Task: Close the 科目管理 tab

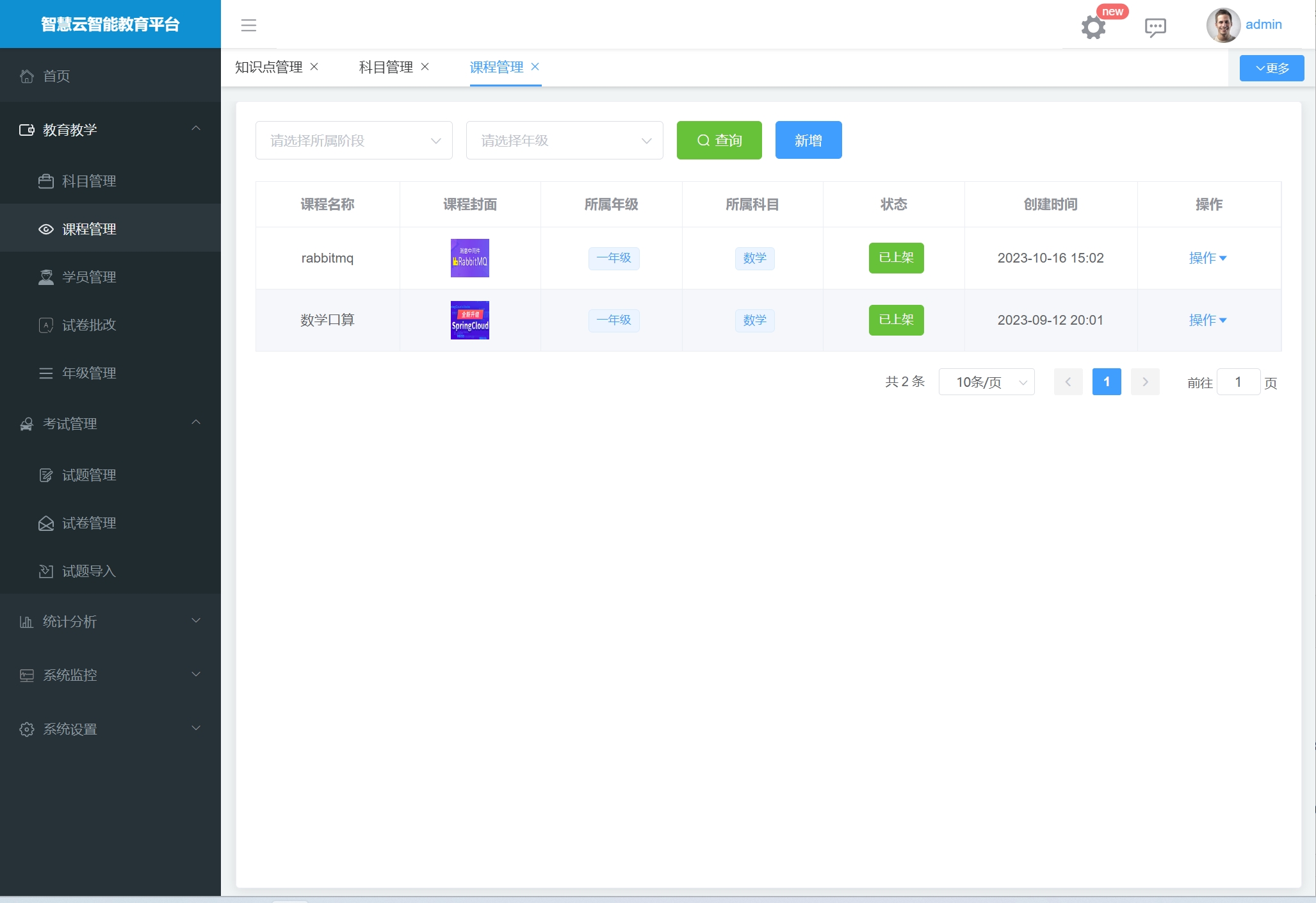Action: coord(425,67)
